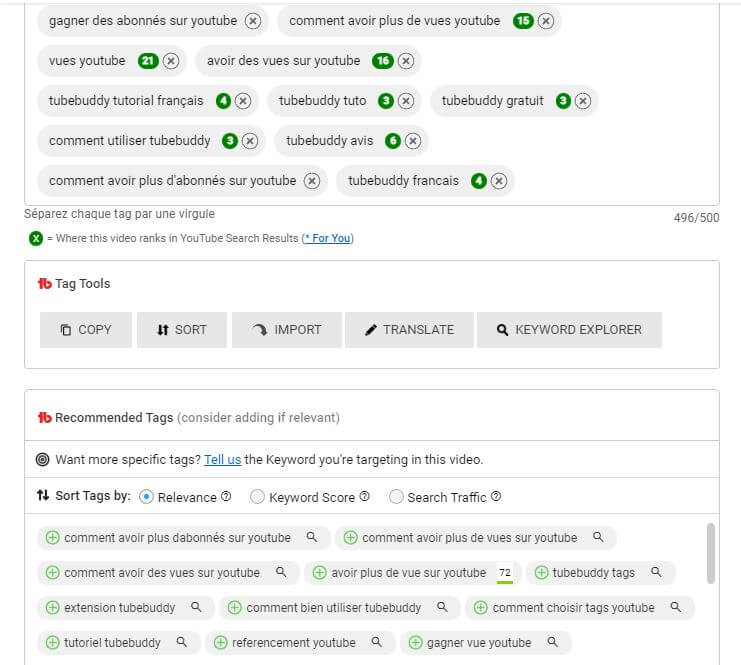741x665 pixels.
Task: Select Keyword Score sort option
Action: [x=257, y=497]
